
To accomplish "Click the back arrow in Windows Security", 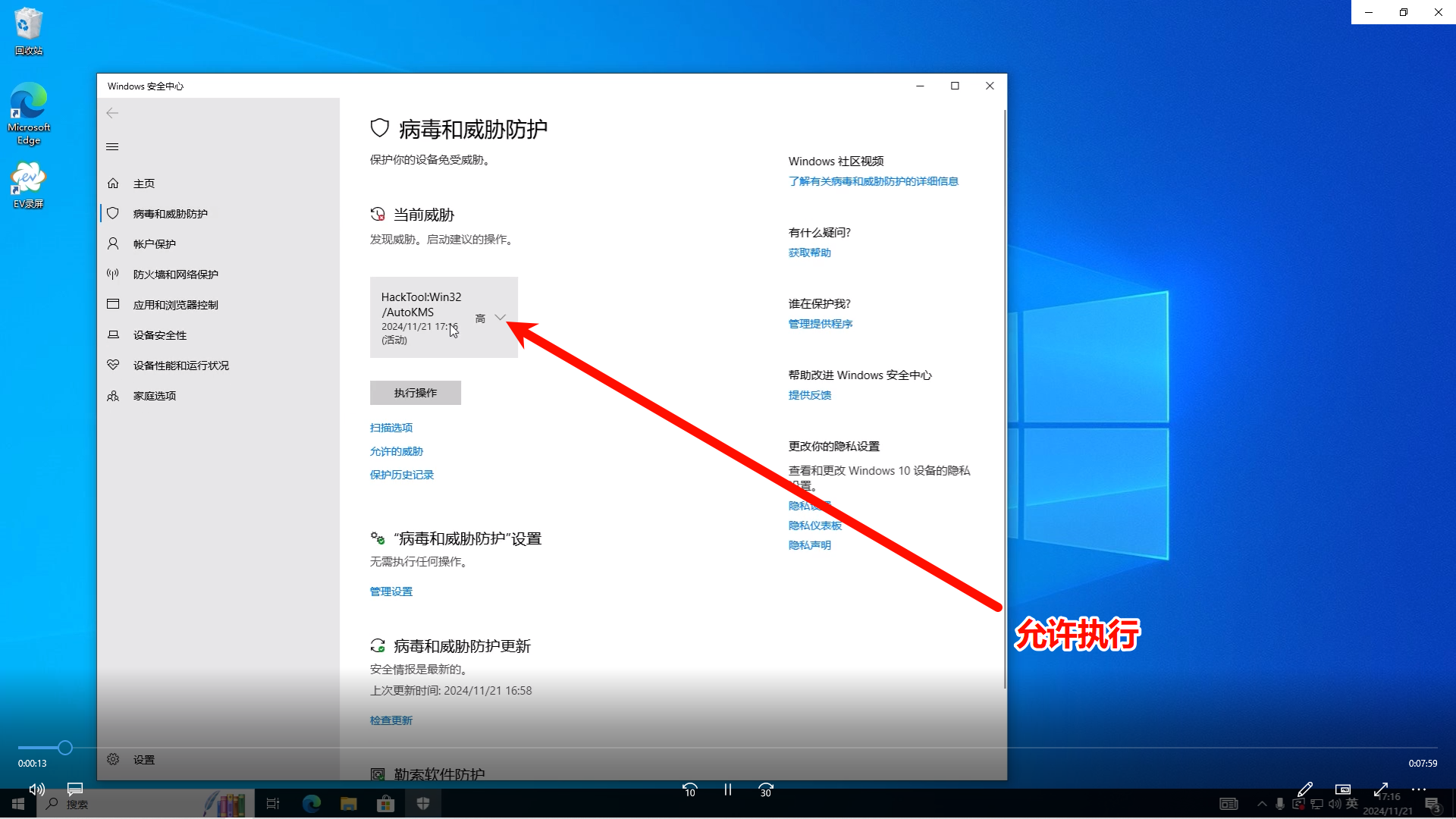I will tap(112, 113).
